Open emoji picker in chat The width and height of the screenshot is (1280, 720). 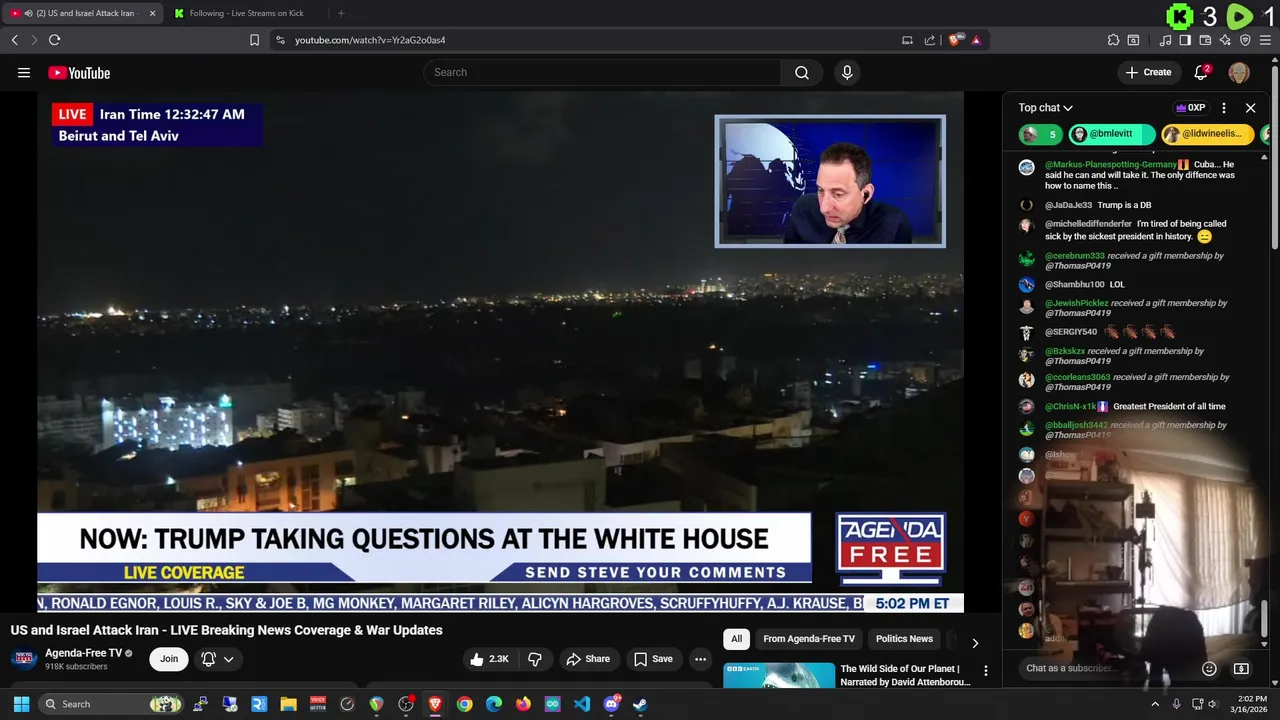click(x=1209, y=668)
